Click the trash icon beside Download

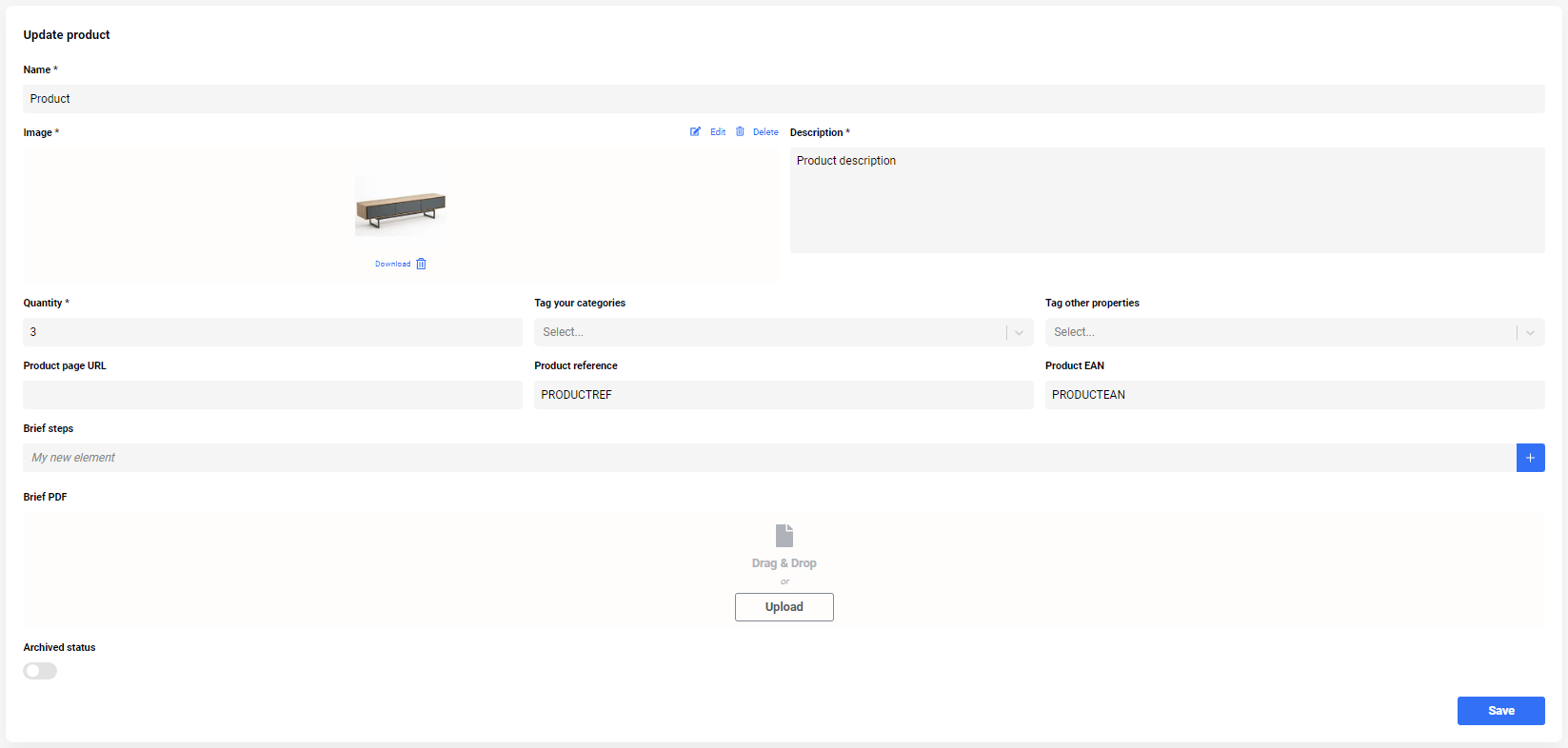point(422,265)
